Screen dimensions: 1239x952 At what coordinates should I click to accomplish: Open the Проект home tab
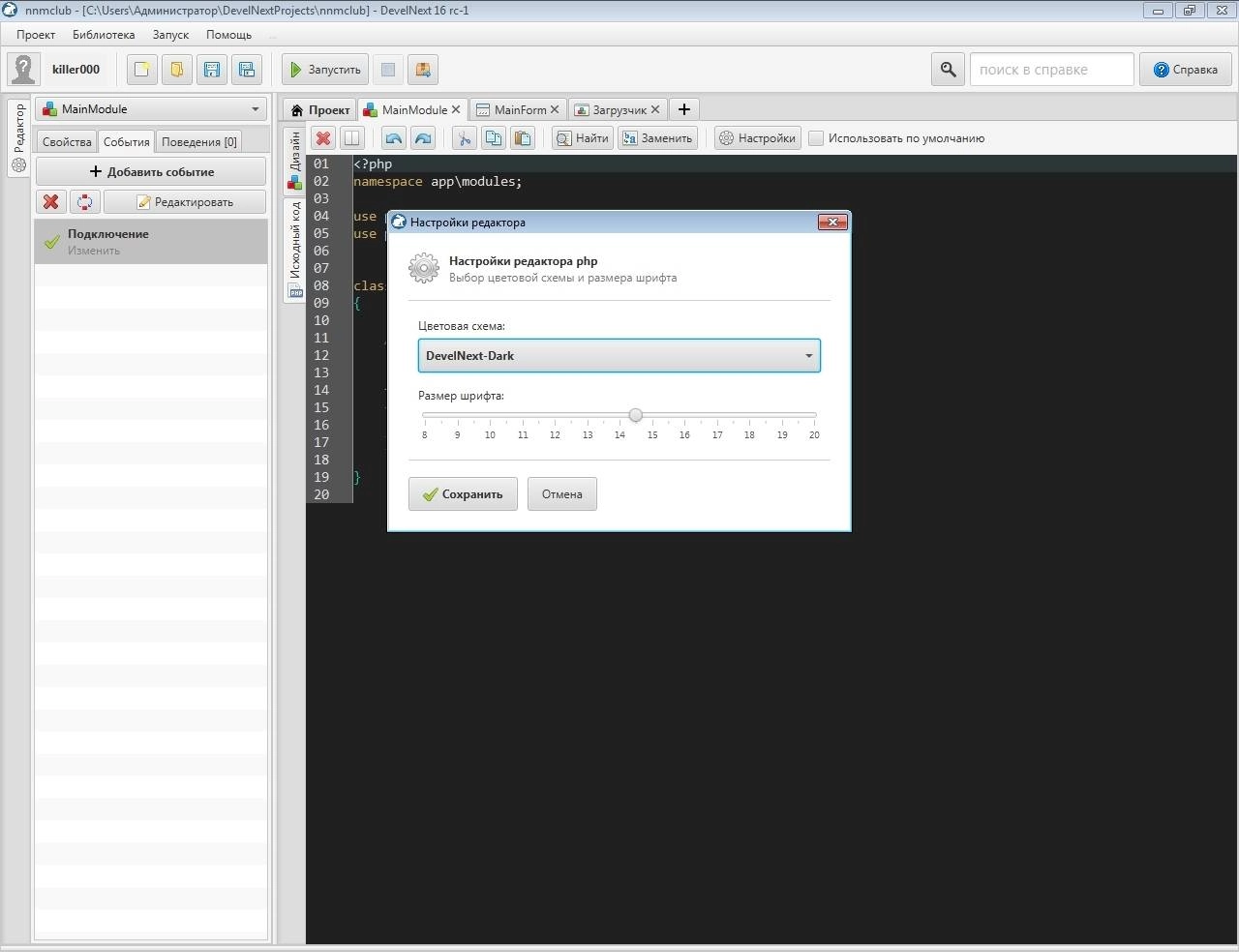pos(320,109)
